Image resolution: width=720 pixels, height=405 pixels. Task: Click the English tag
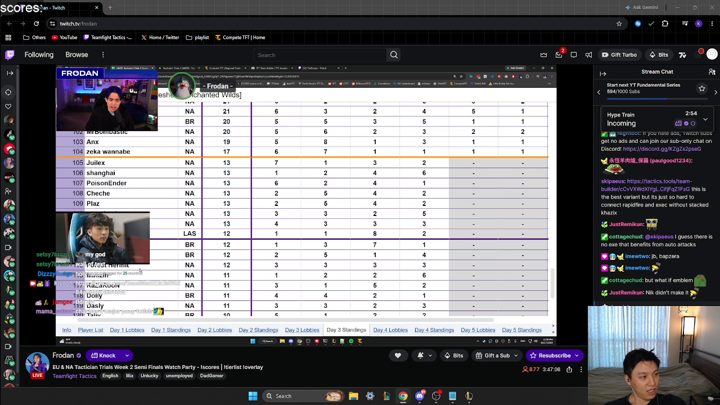pos(110,376)
